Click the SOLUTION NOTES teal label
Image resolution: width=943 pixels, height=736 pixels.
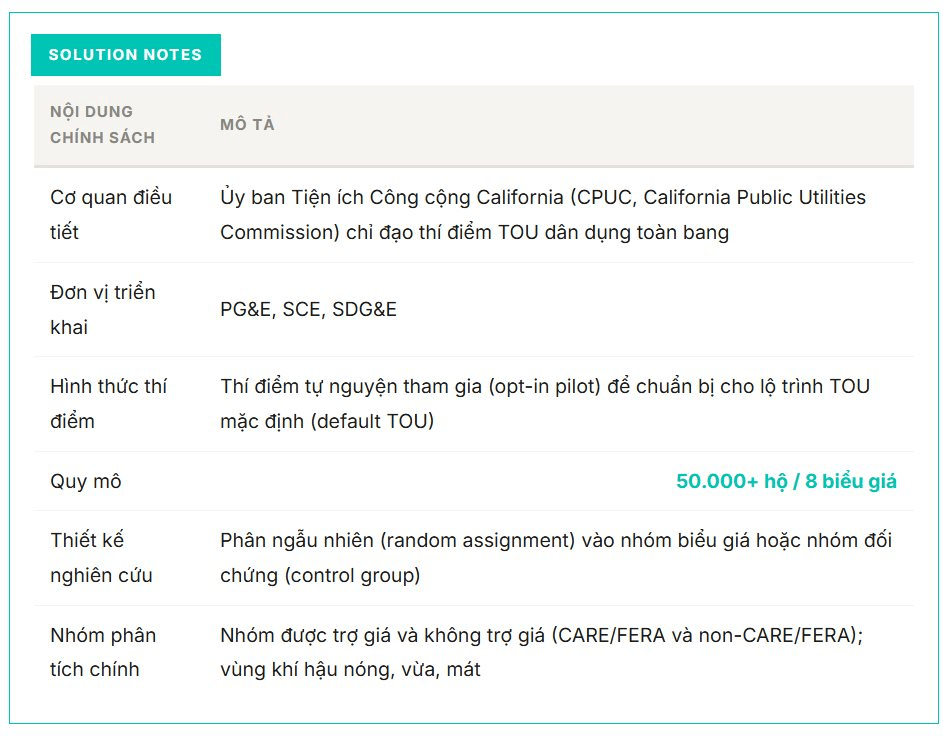[x=126, y=55]
